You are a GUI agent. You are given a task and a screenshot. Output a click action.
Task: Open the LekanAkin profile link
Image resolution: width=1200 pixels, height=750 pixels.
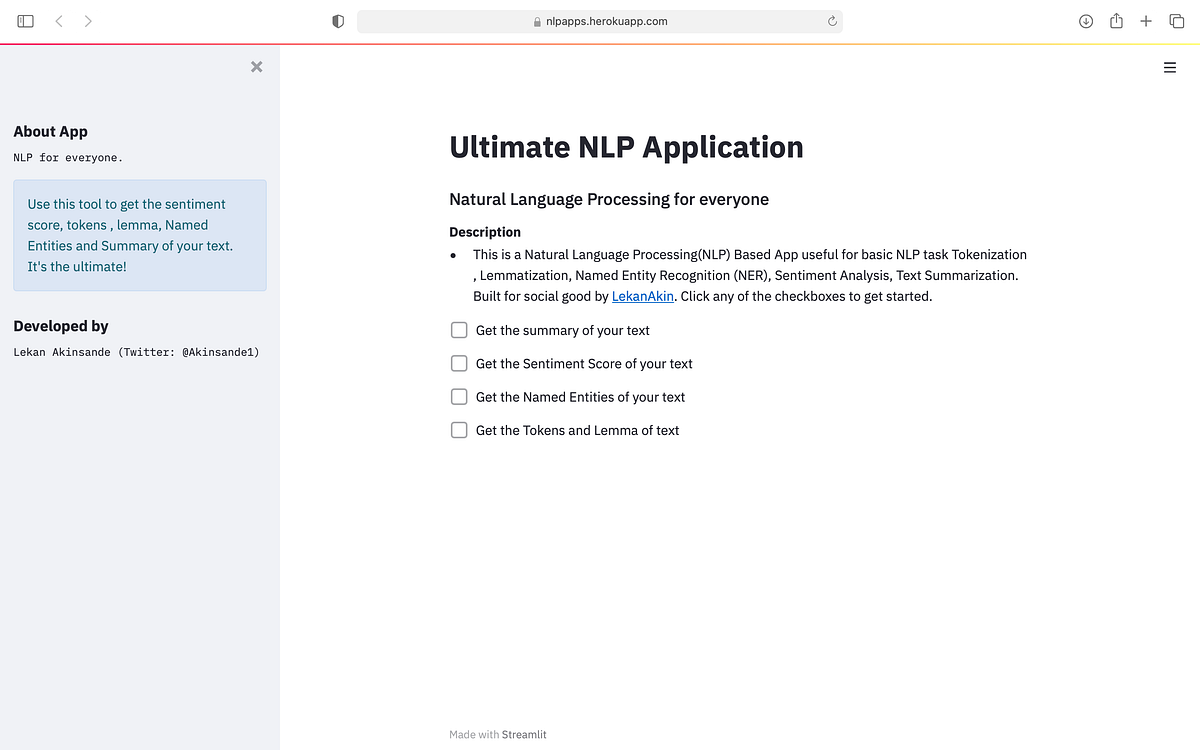643,296
